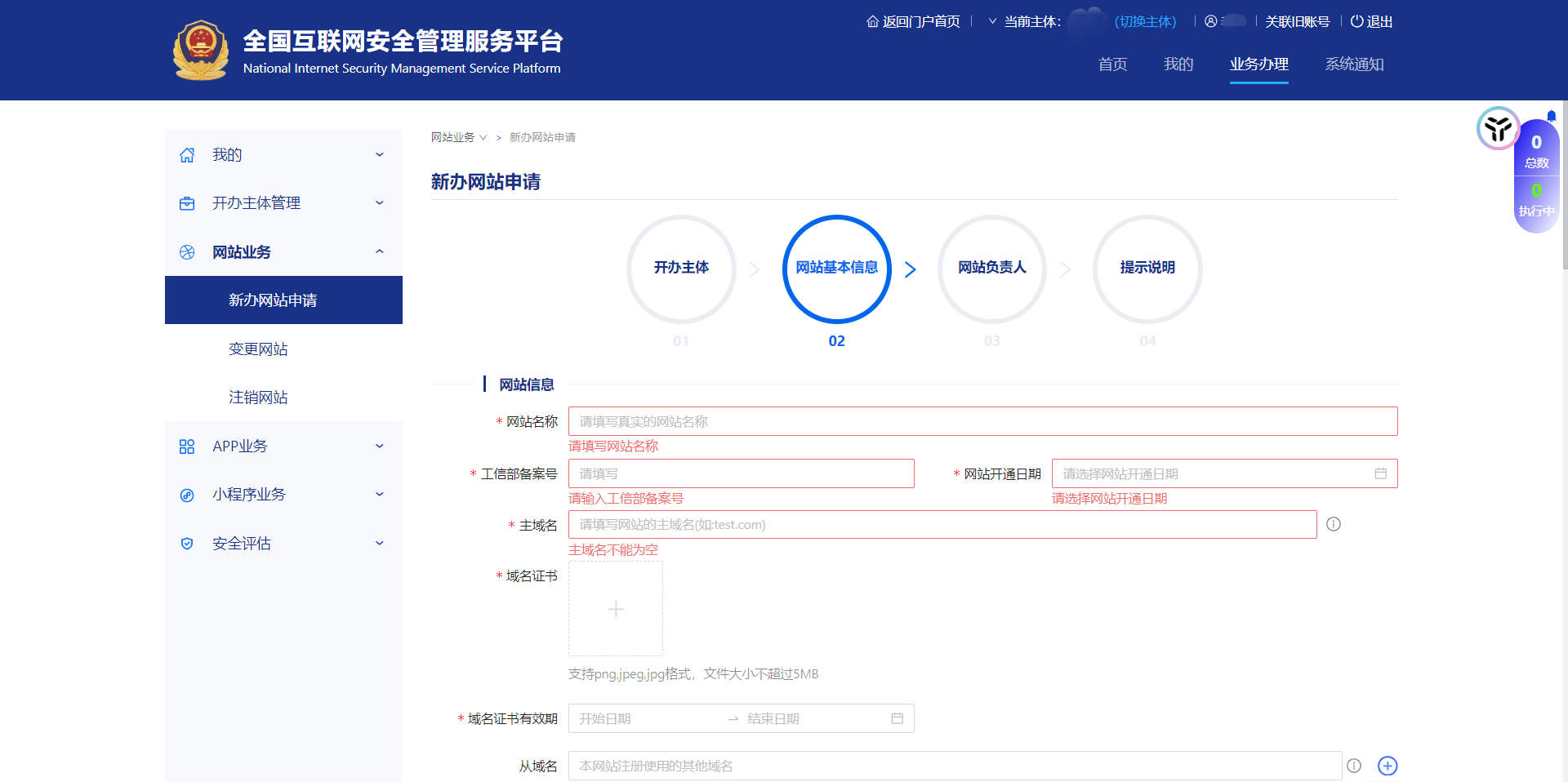Expand the 我的 sidebar section chevron
1568x782 pixels.
click(380, 154)
